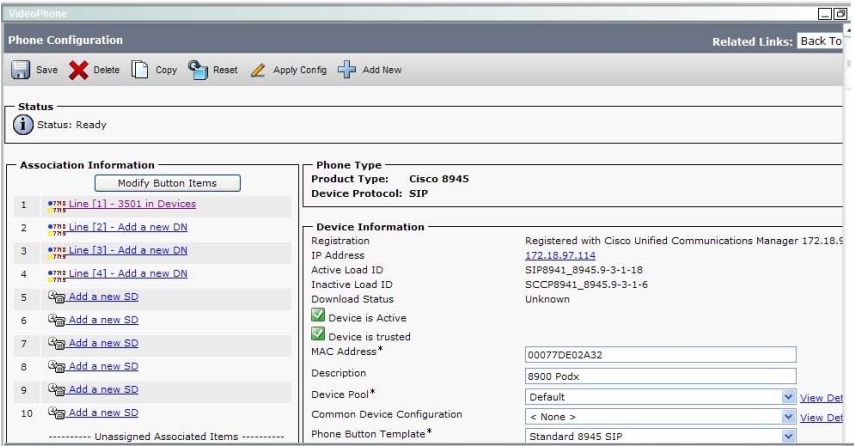
Task: Click the MAC Address input field
Action: (661, 355)
